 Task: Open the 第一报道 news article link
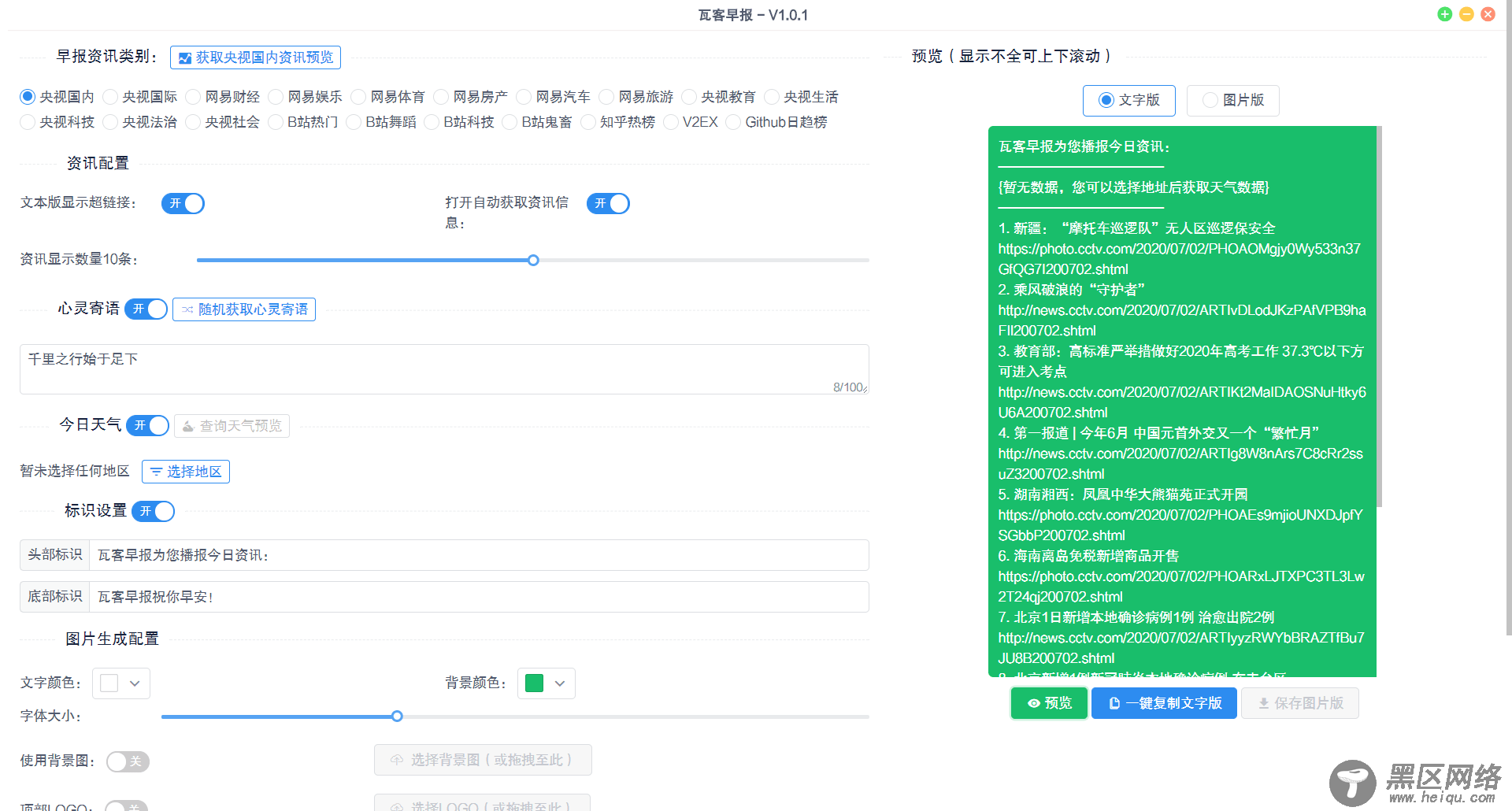click(1180, 464)
